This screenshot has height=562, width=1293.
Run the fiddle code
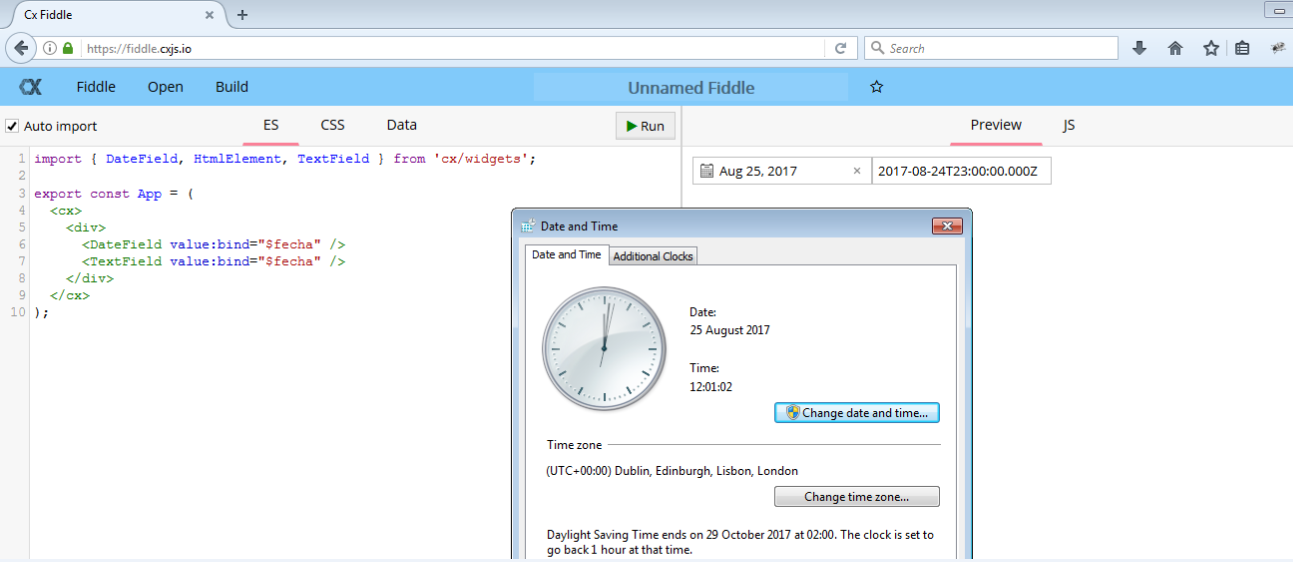[645, 126]
